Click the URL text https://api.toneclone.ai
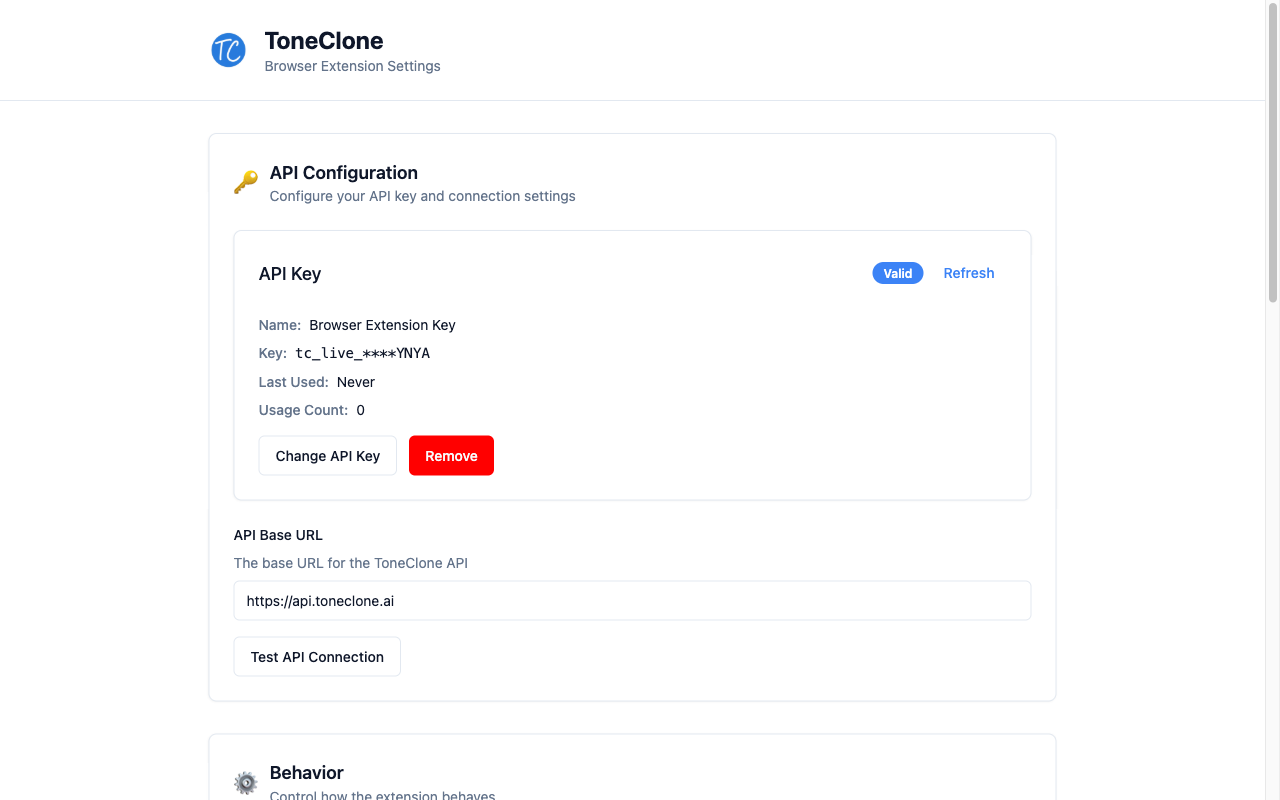1280x800 pixels. 320,600
